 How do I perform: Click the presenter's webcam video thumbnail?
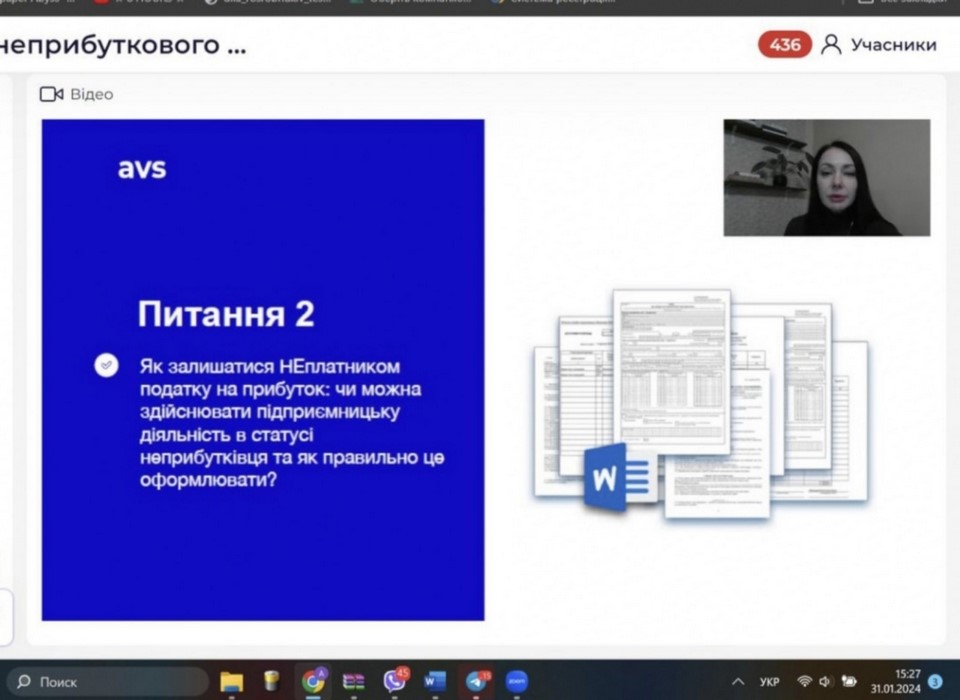tap(826, 178)
